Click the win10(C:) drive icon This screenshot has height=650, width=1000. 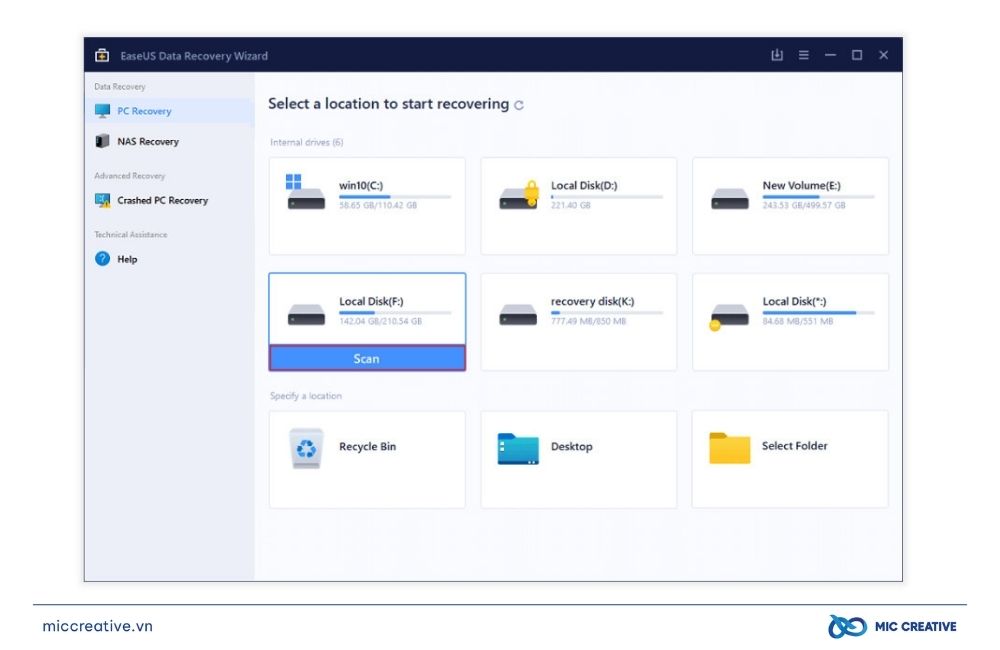tap(305, 192)
